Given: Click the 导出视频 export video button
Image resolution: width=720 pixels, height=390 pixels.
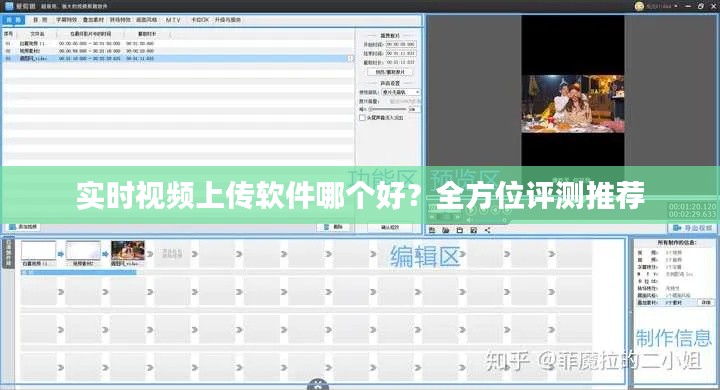Looking at the screenshot, I should pos(692,228).
